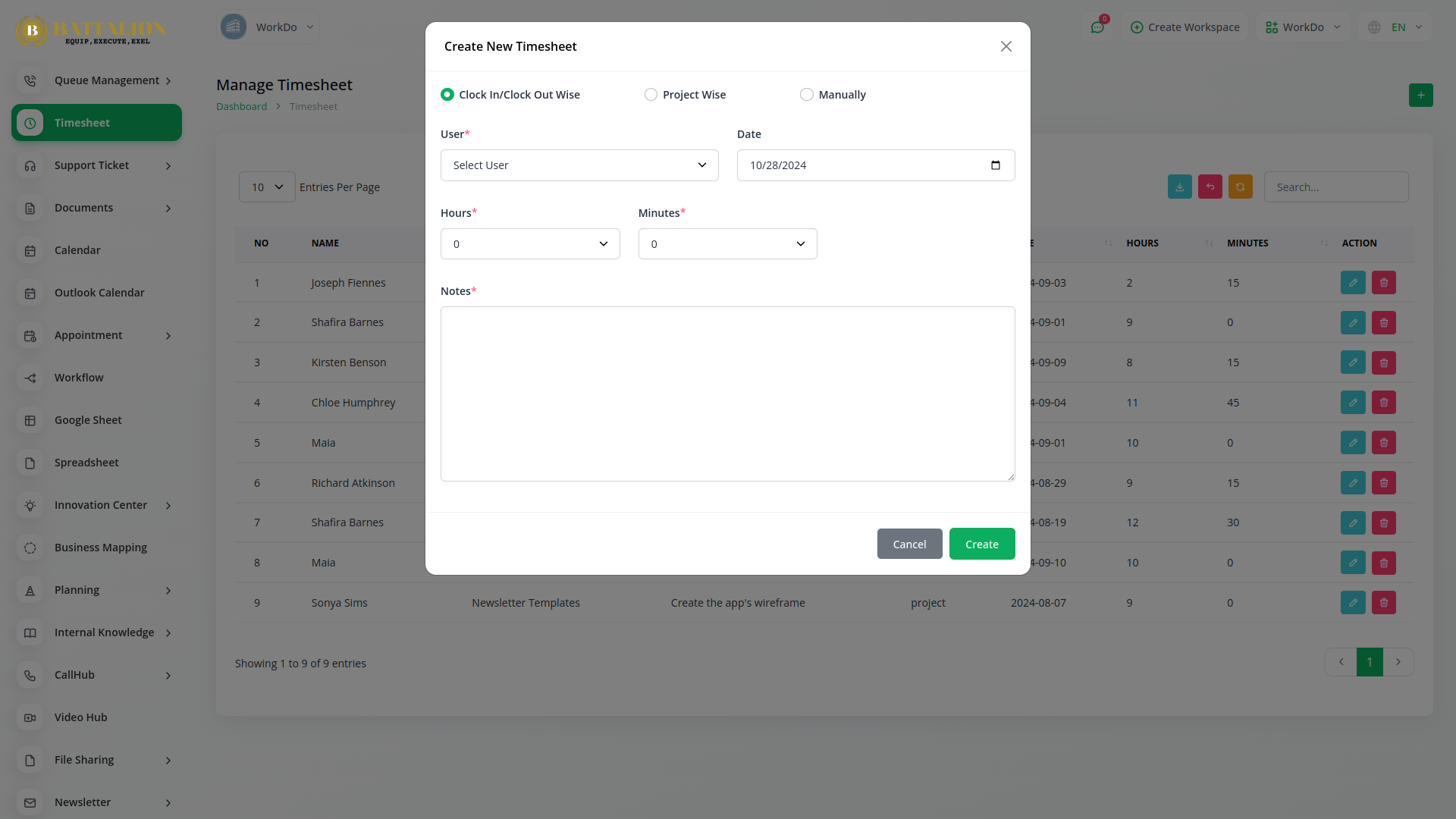Click the Create button
The height and width of the screenshot is (819, 1456).
[981, 544]
